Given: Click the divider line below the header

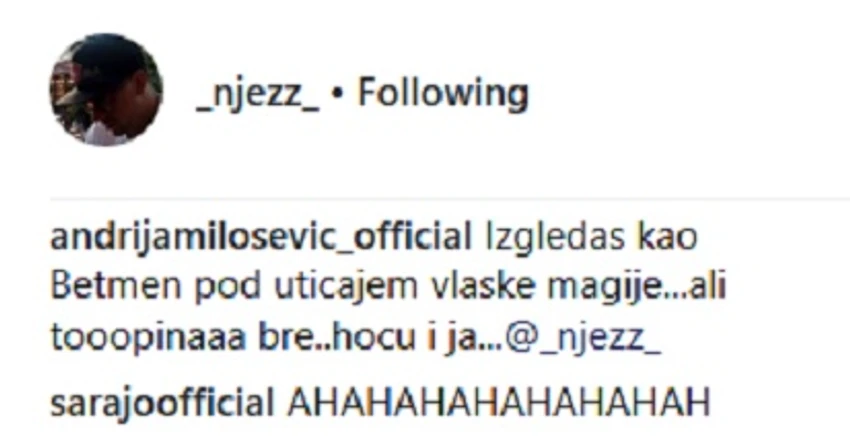Looking at the screenshot, I should pyautogui.click(x=450, y=199).
